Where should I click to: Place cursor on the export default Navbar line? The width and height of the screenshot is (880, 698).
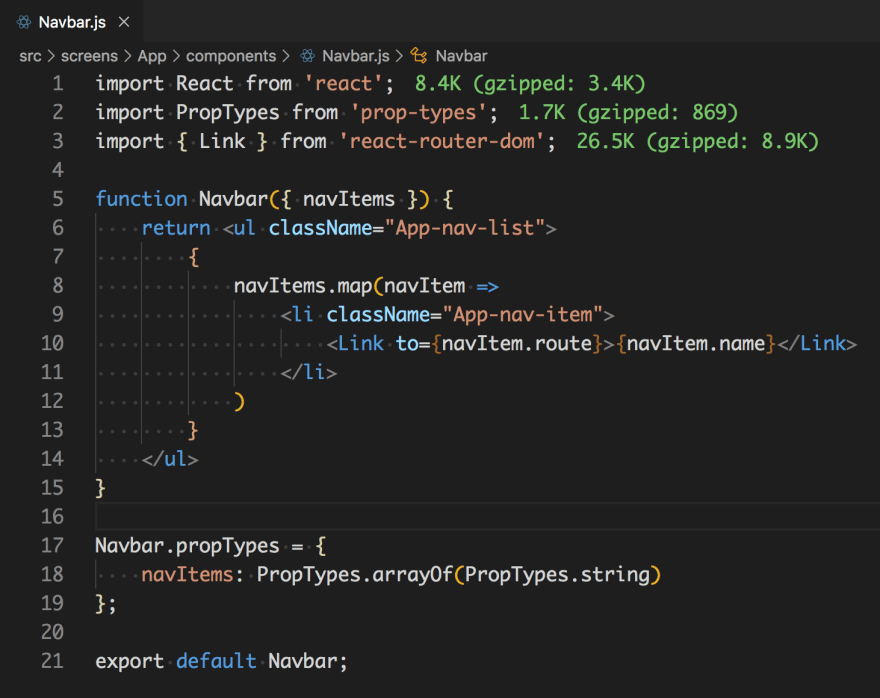point(220,661)
